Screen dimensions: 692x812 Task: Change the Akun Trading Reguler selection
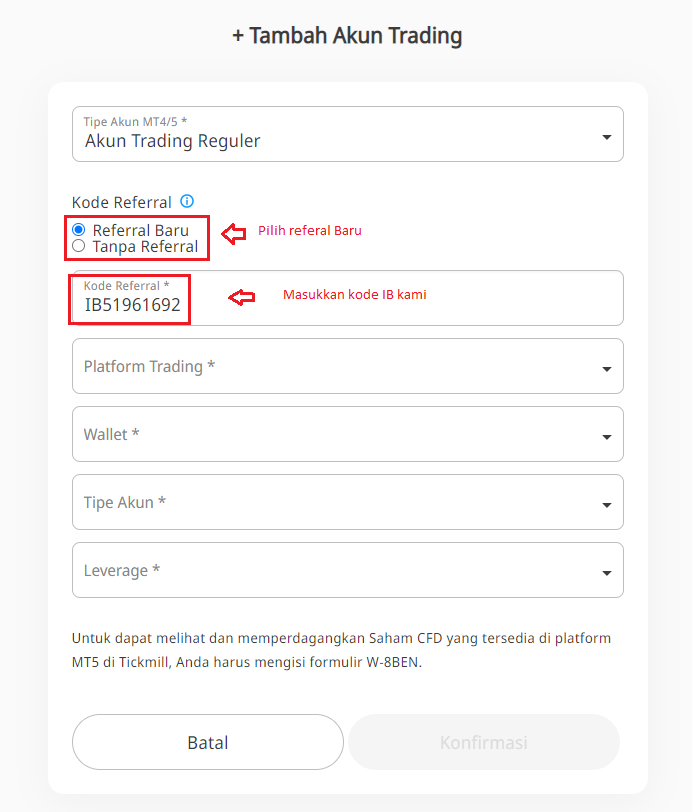click(x=173, y=141)
